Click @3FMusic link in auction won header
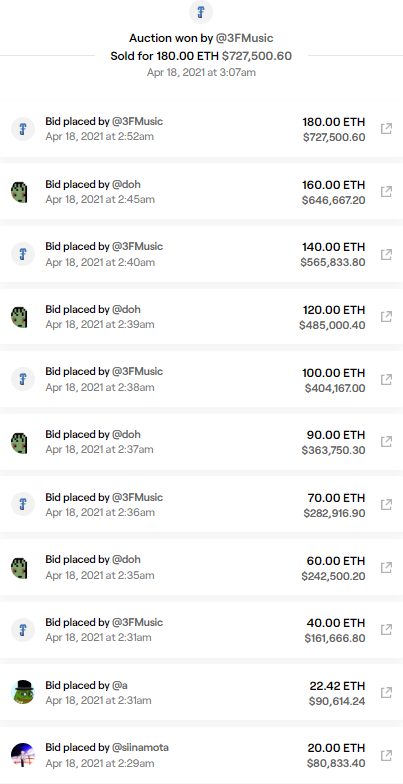 tap(244, 38)
